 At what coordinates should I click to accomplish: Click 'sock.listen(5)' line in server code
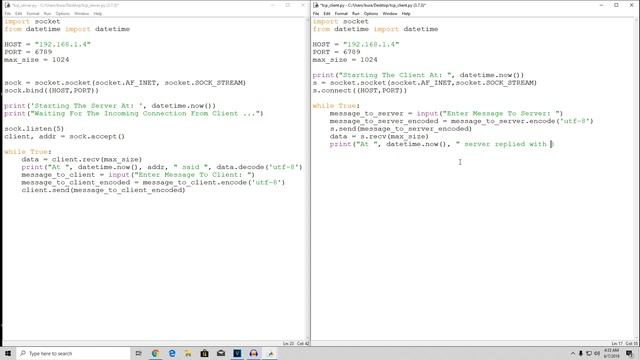coord(34,129)
